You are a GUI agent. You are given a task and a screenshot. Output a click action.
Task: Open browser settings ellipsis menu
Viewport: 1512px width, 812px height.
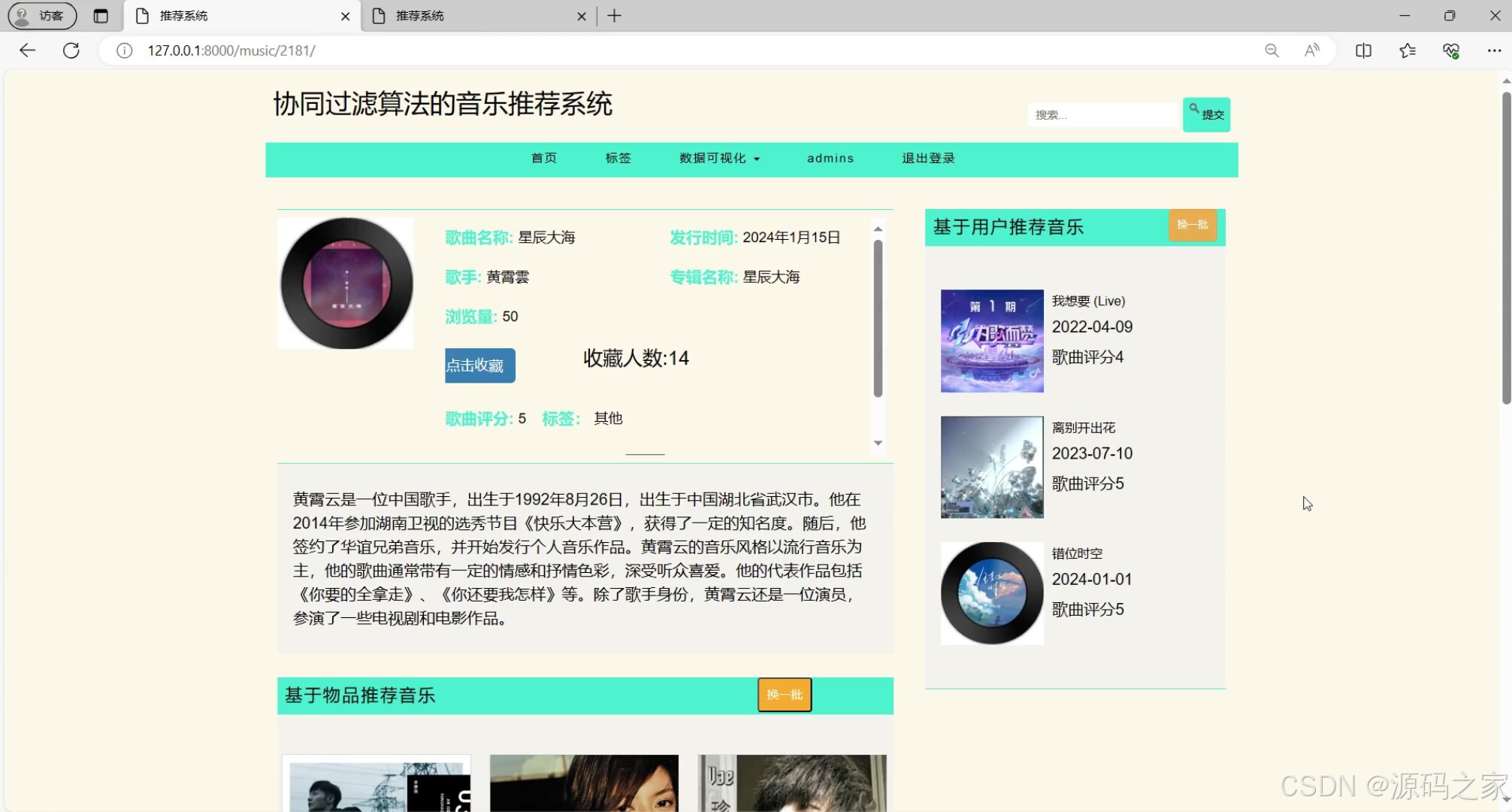point(1495,50)
